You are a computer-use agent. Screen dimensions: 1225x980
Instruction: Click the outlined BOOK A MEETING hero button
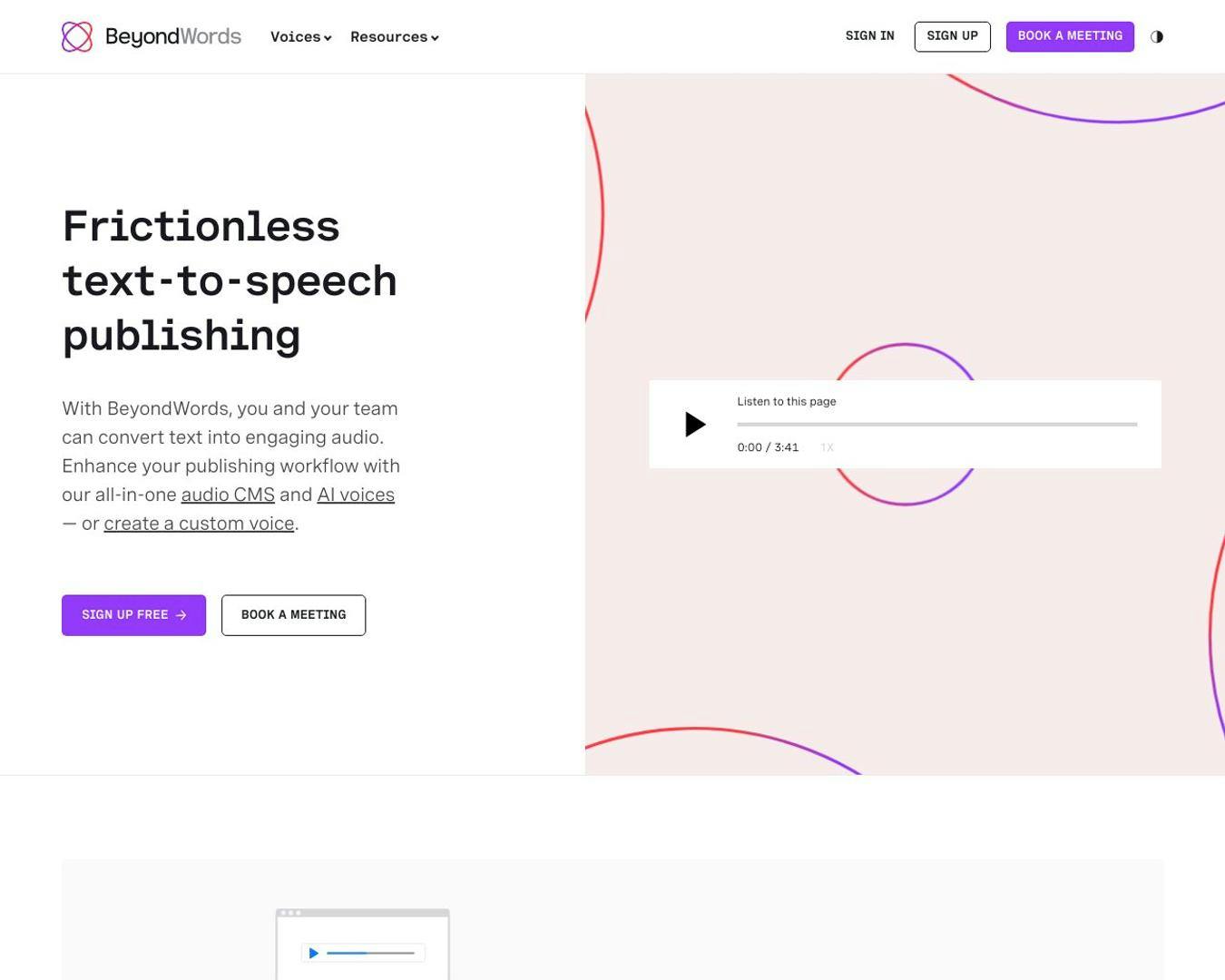[x=293, y=615]
